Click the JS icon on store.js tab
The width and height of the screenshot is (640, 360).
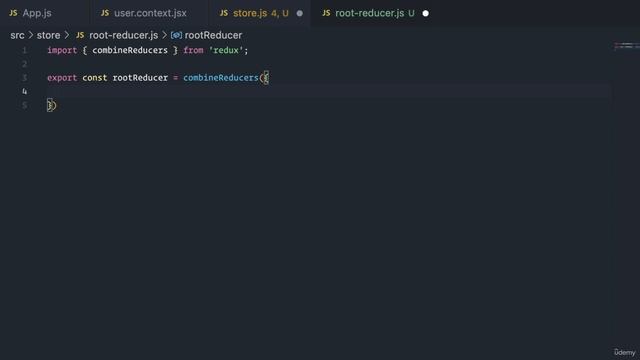224,13
